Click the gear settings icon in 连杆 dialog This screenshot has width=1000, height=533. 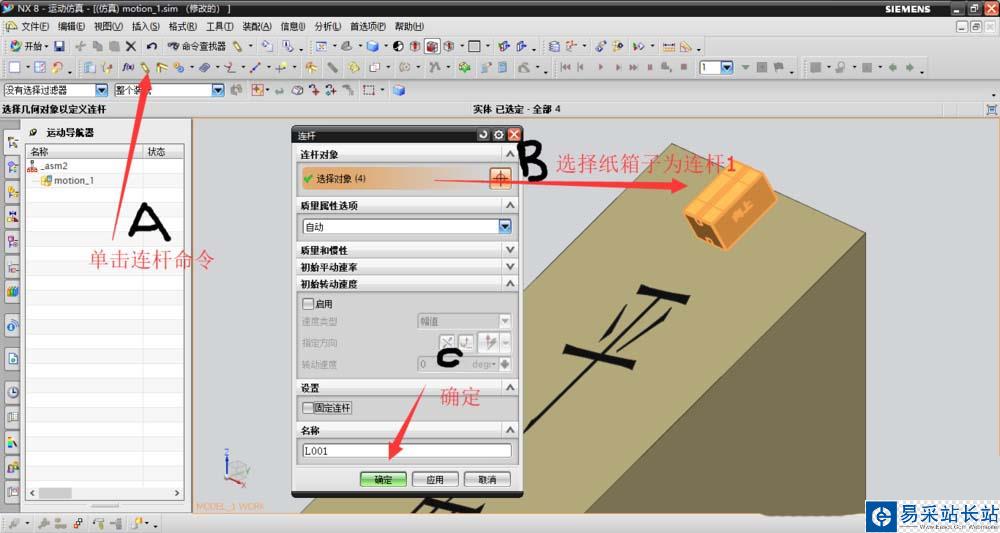(x=498, y=135)
